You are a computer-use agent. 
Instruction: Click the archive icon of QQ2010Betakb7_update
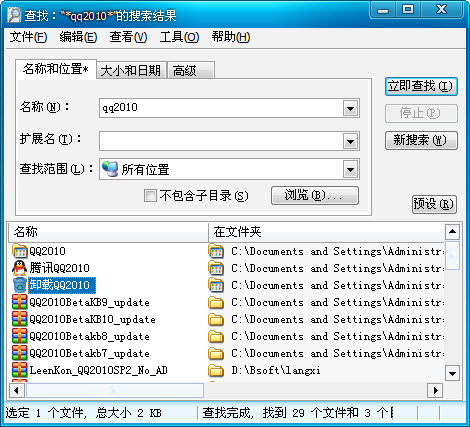coord(20,353)
